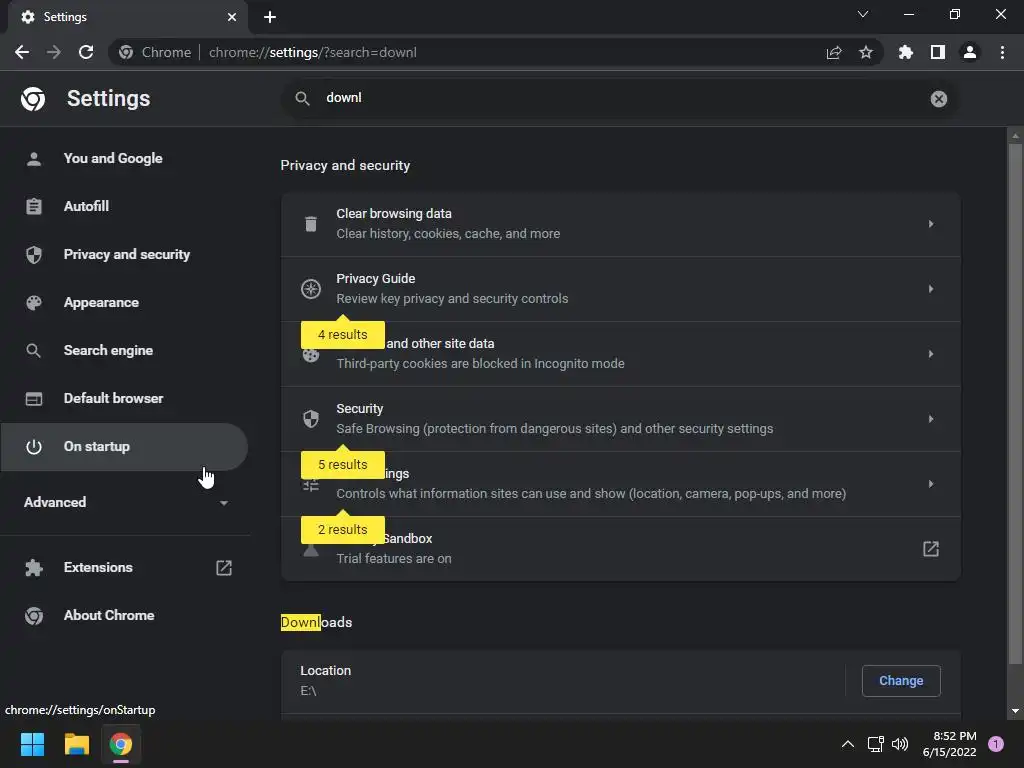The height and width of the screenshot is (768, 1024).
Task: Open the clock and calendar flyout
Action: click(949, 744)
